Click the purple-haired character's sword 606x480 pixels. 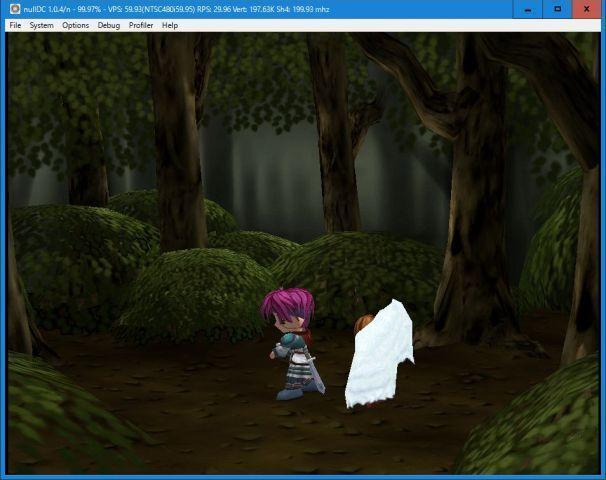pyautogui.click(x=314, y=375)
